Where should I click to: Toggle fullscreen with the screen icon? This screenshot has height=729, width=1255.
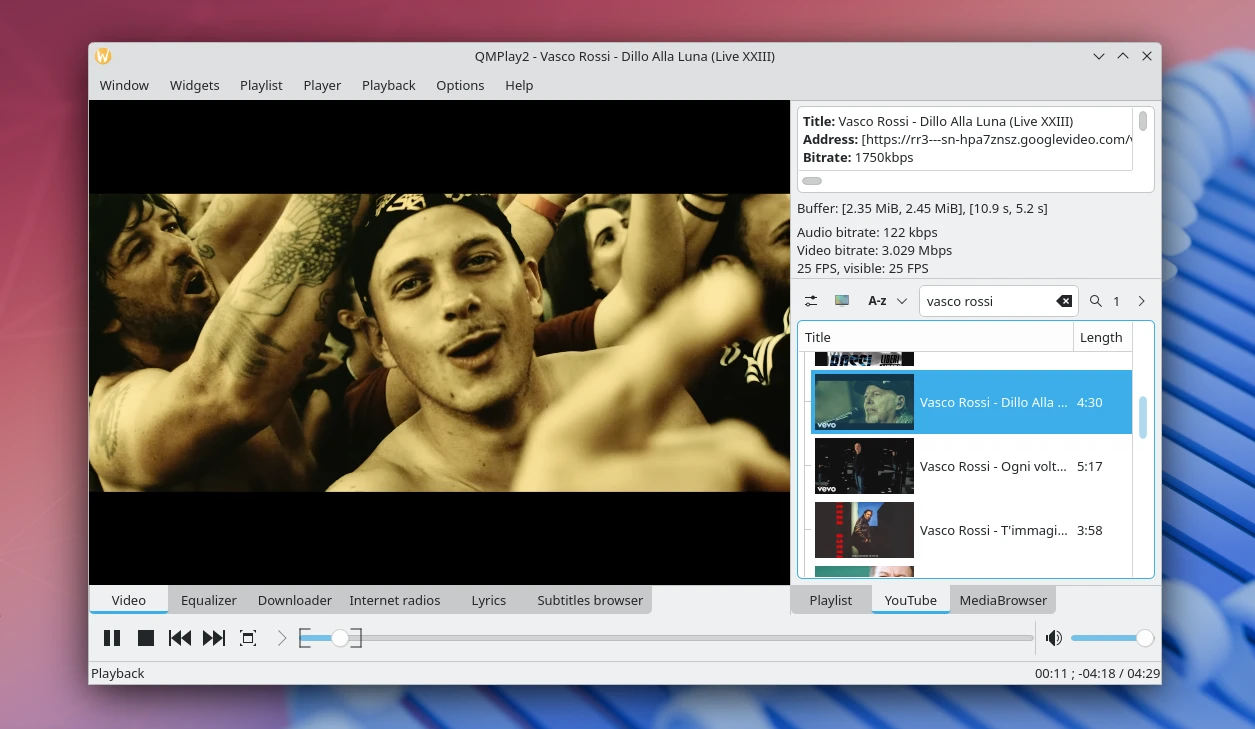point(247,637)
